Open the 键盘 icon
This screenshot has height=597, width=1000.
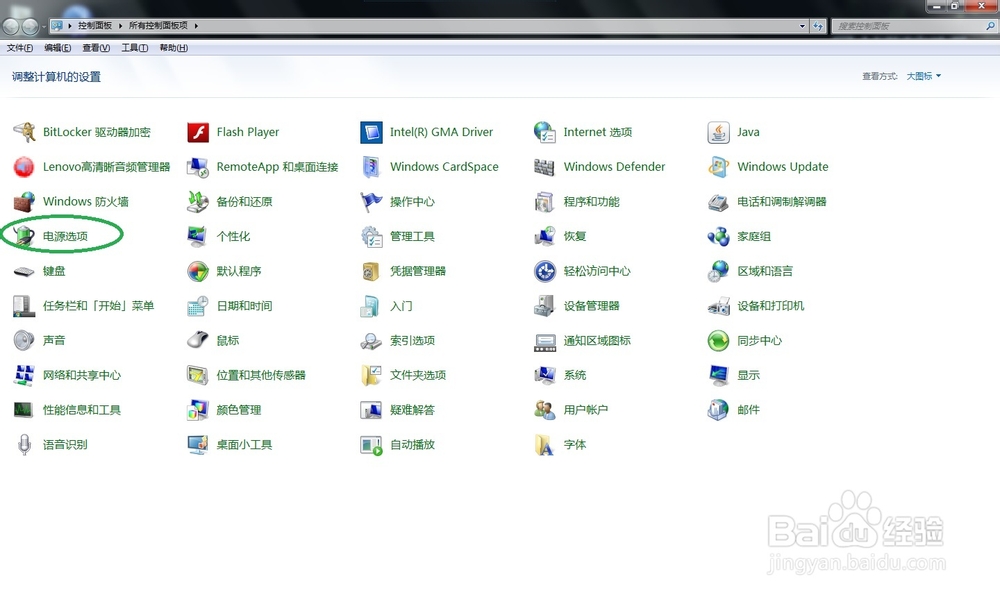pos(24,271)
